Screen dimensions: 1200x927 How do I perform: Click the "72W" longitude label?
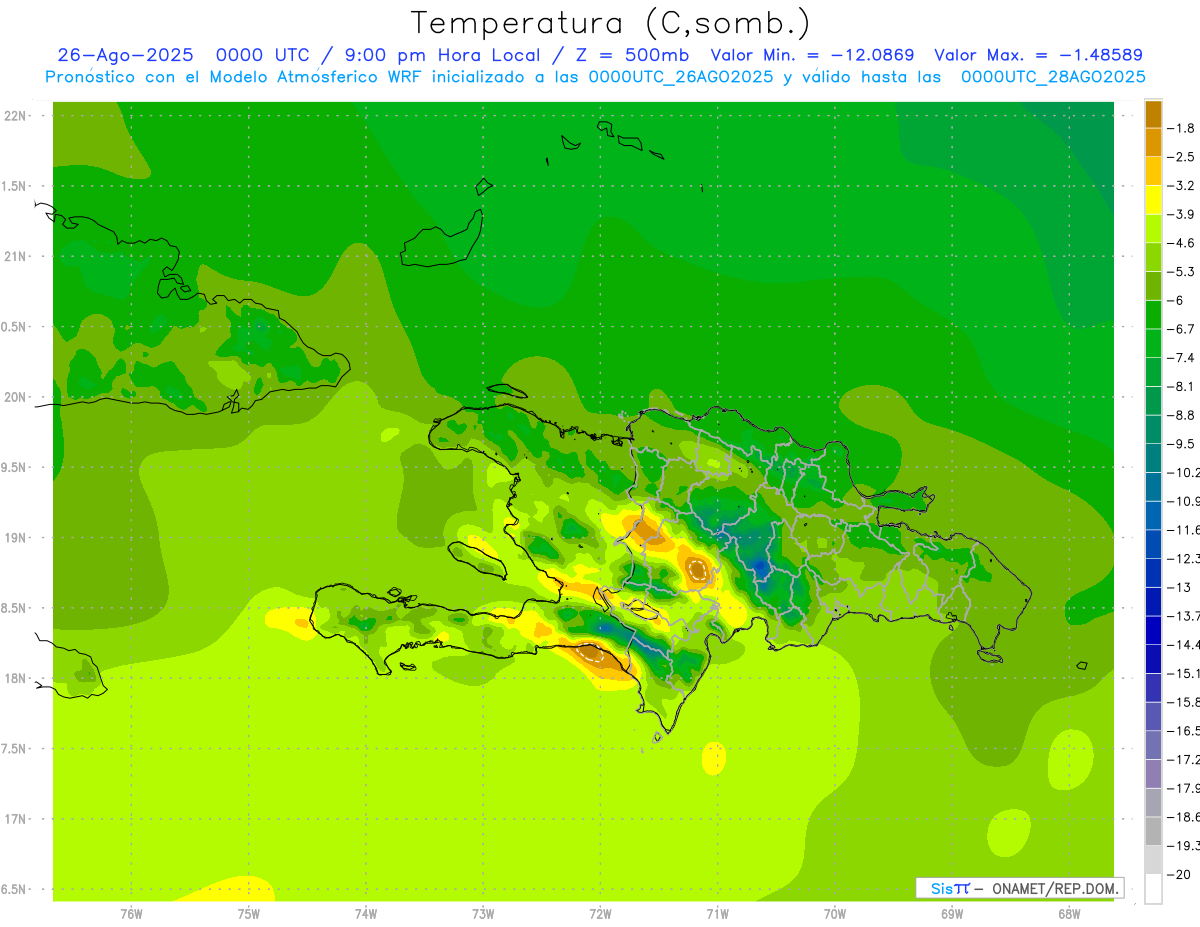coord(600,913)
